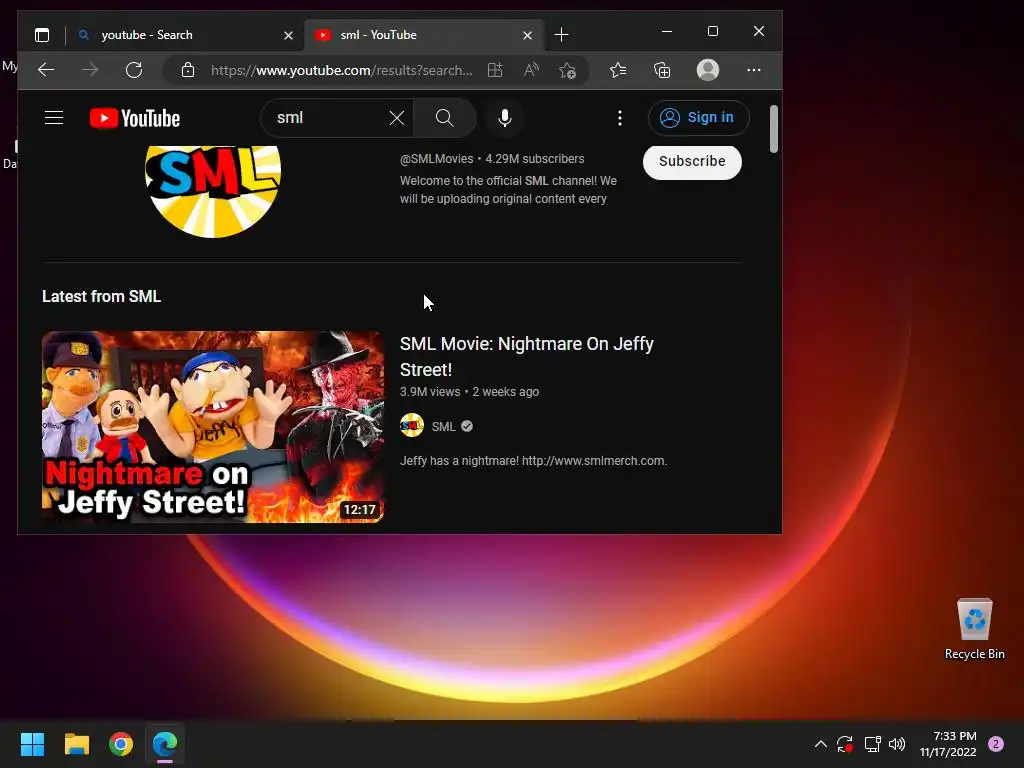Select Microsoft Edge on the taskbar

165,744
